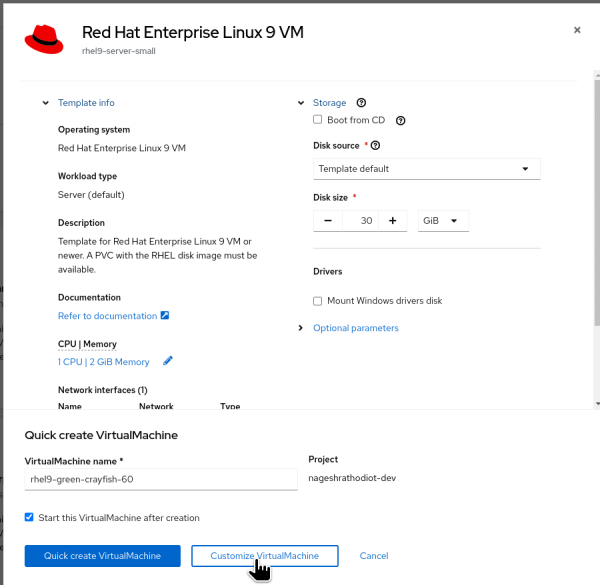Screen dimensions: 600x585
Task: Expand the Optional parameters section
Action: tap(355, 328)
